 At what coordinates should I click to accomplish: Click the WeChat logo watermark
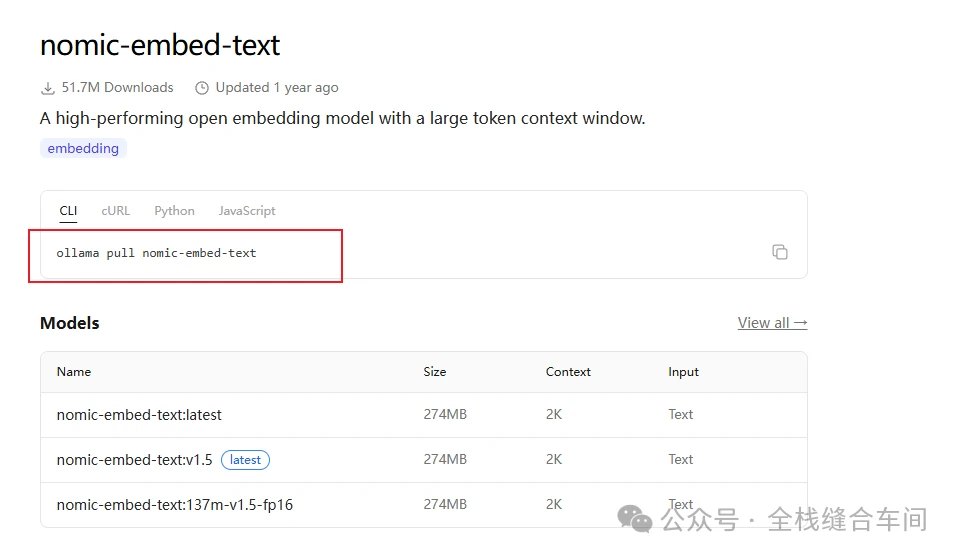pos(635,519)
